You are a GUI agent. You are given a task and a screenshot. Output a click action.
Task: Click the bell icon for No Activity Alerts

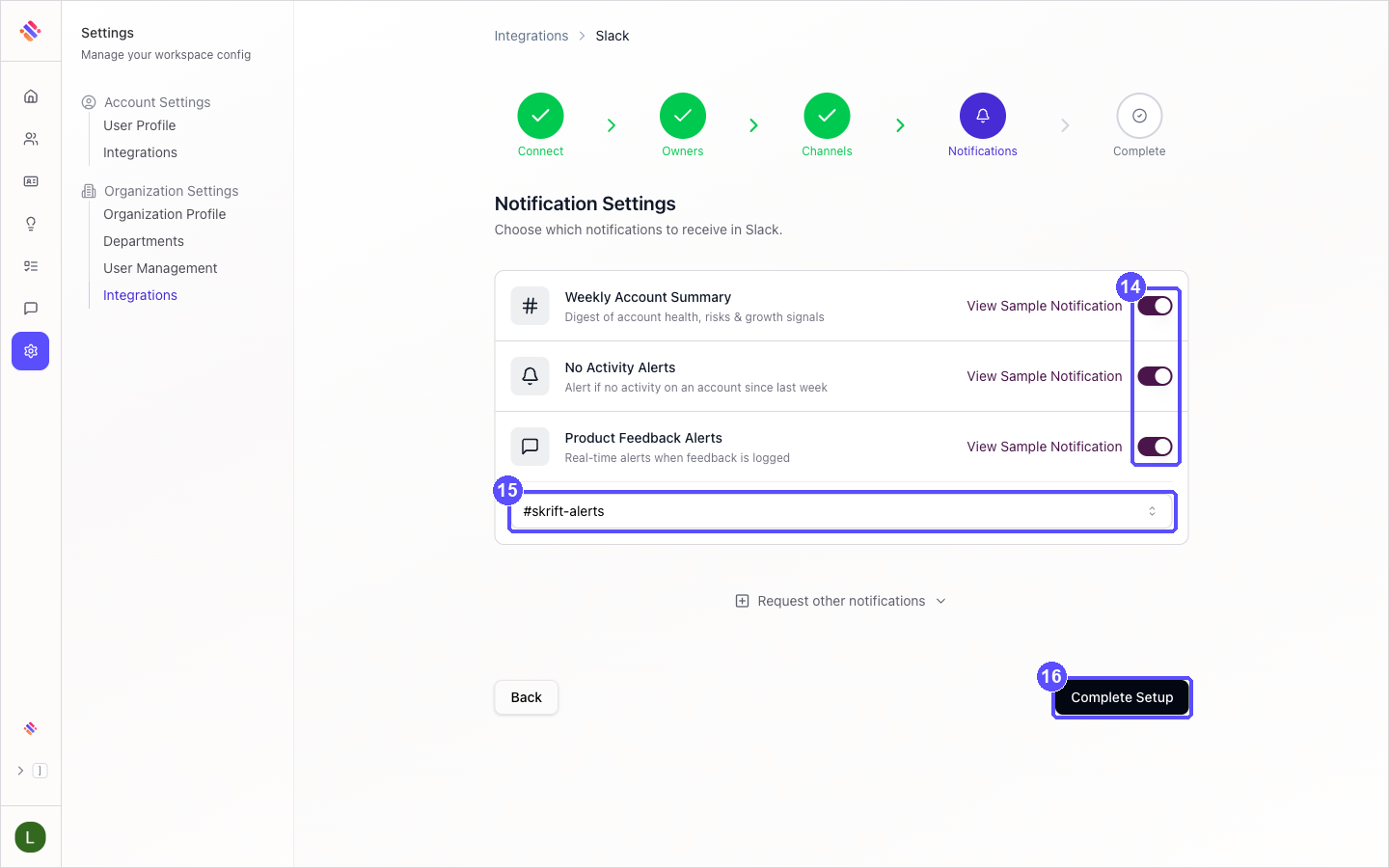tap(530, 376)
